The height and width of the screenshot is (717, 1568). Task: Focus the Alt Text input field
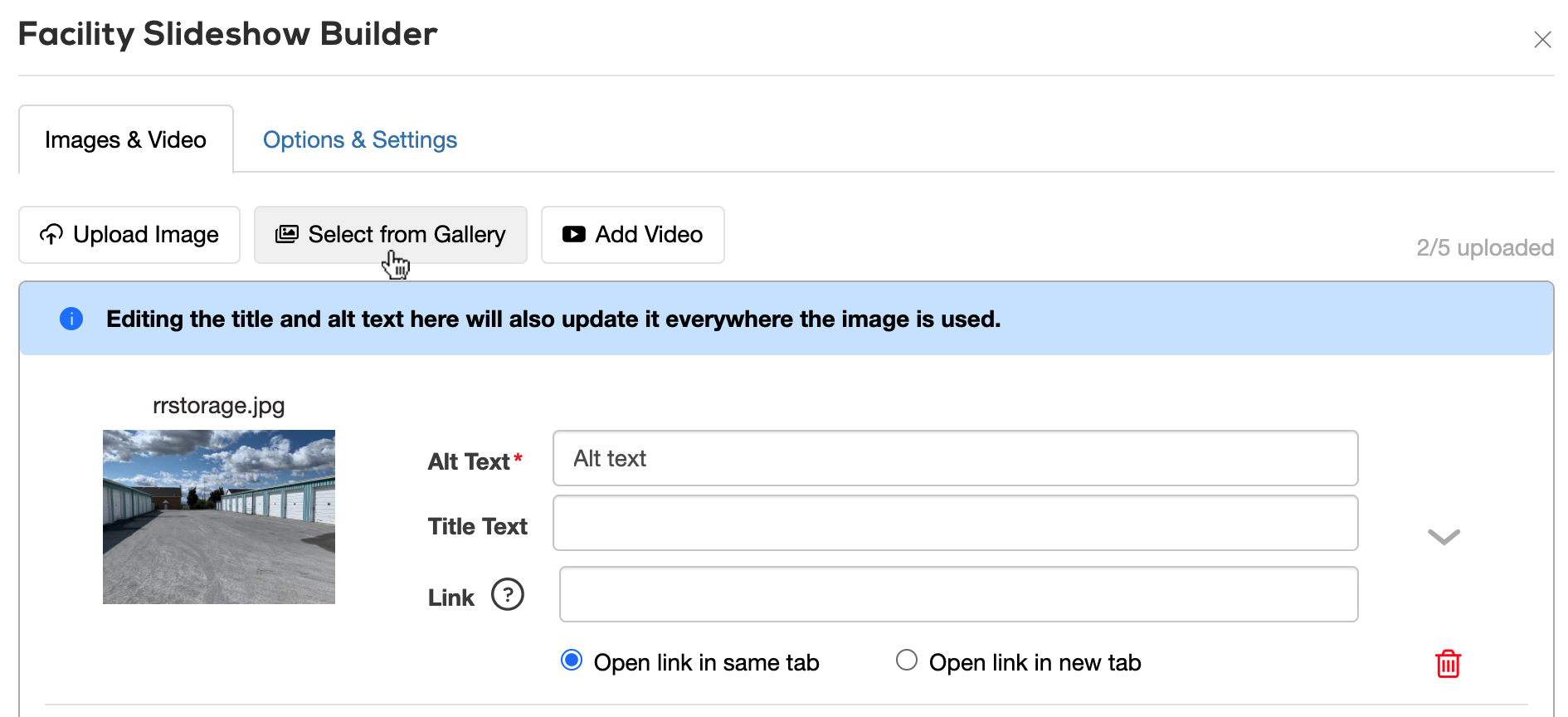tap(955, 458)
